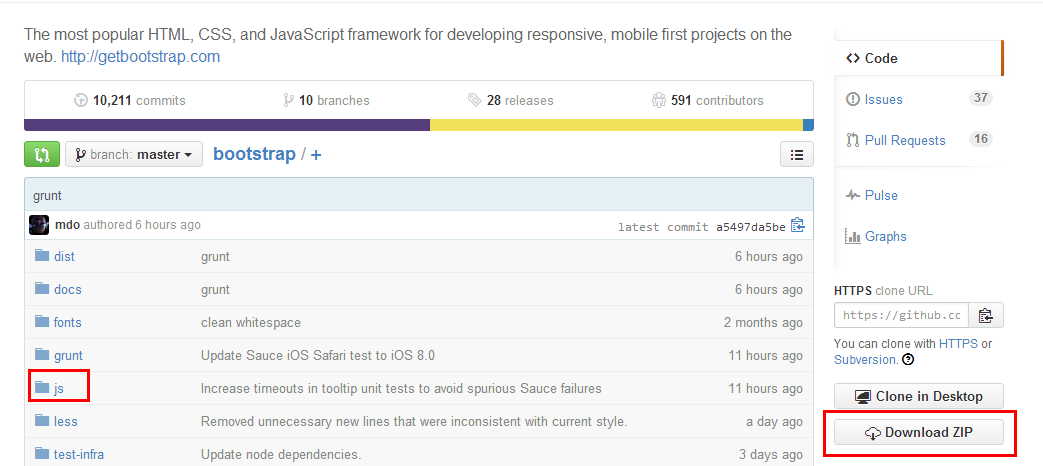View the 591 contributors page
This screenshot has height=466, width=1043.
(x=708, y=100)
